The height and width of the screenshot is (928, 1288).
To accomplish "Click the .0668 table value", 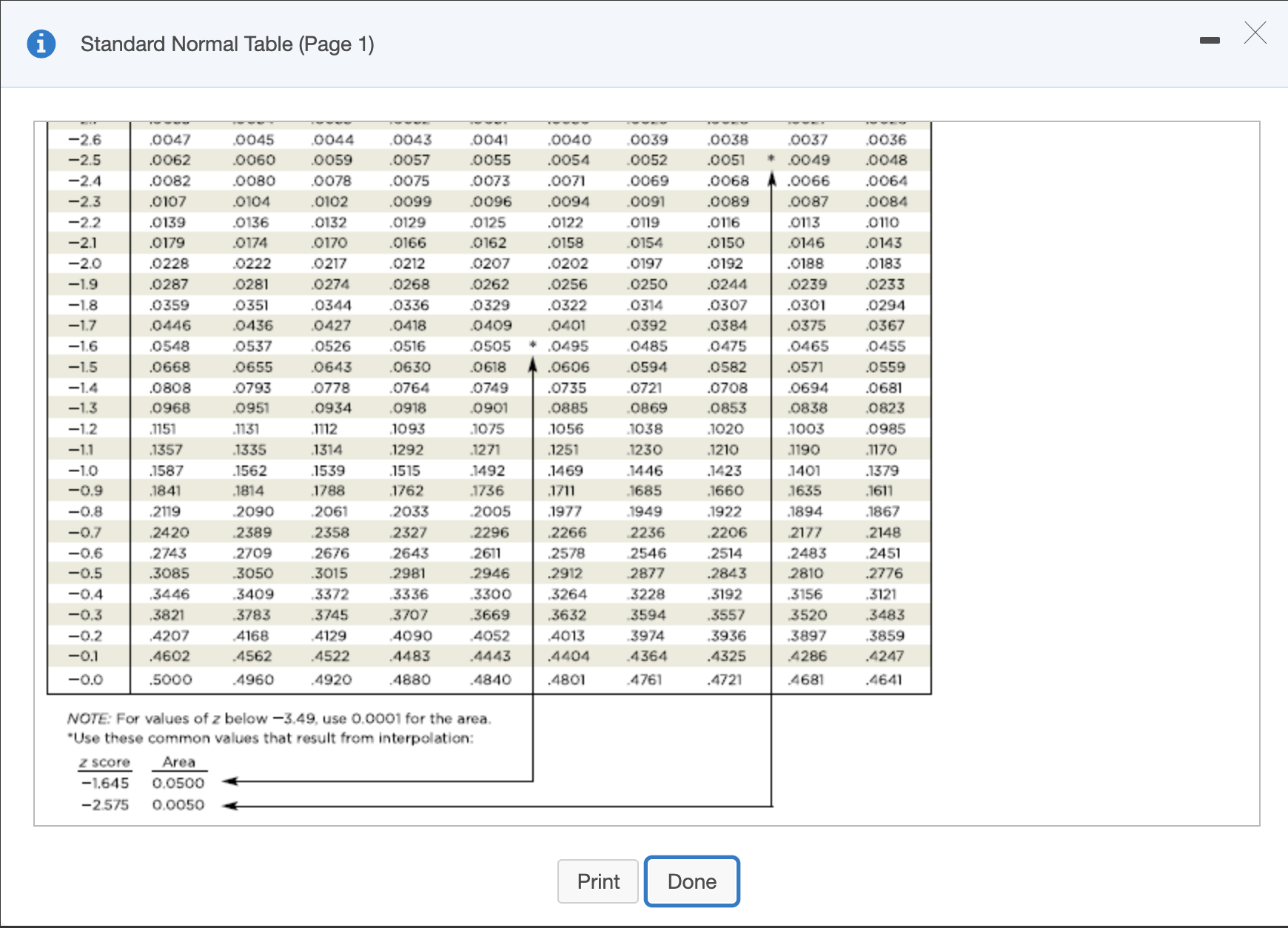I will 170,367.
